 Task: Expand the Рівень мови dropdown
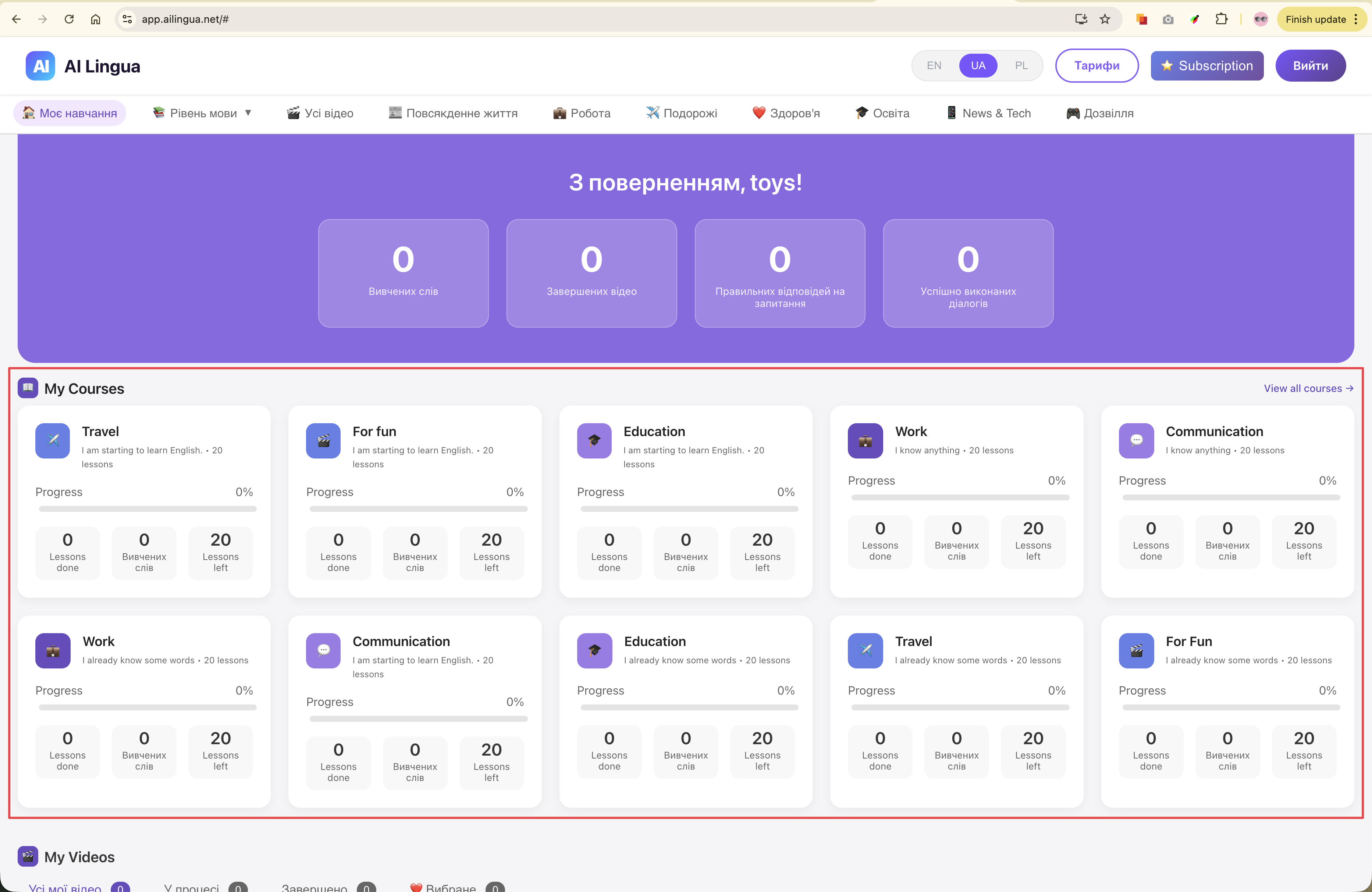[203, 114]
